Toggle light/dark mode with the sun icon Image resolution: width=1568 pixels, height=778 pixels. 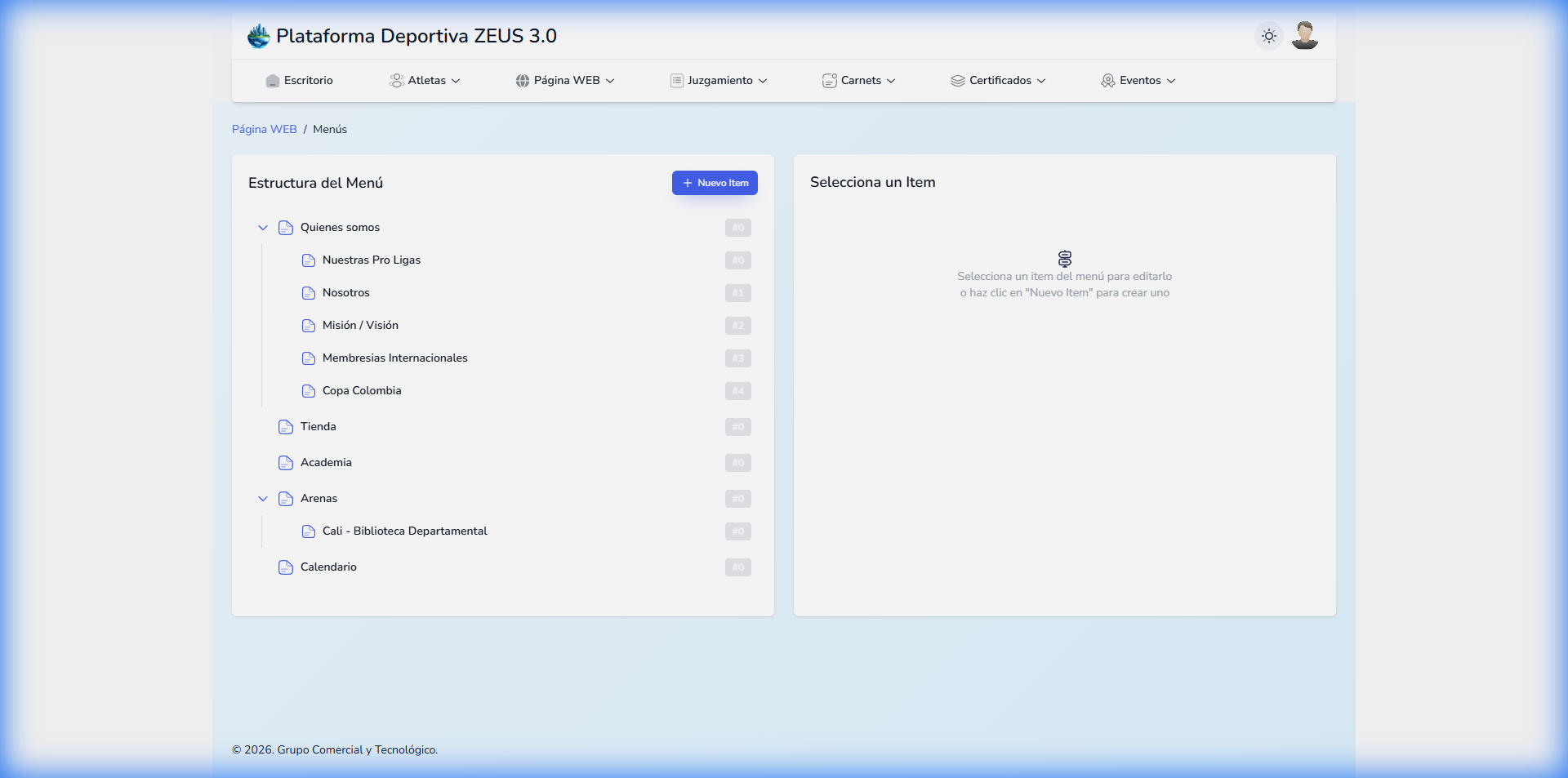1268,36
